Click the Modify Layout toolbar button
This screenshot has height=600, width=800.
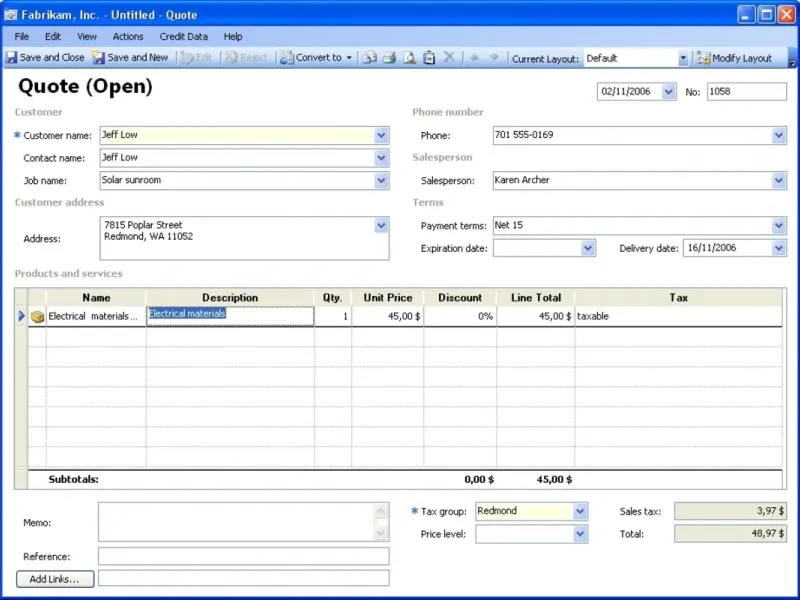coord(734,58)
